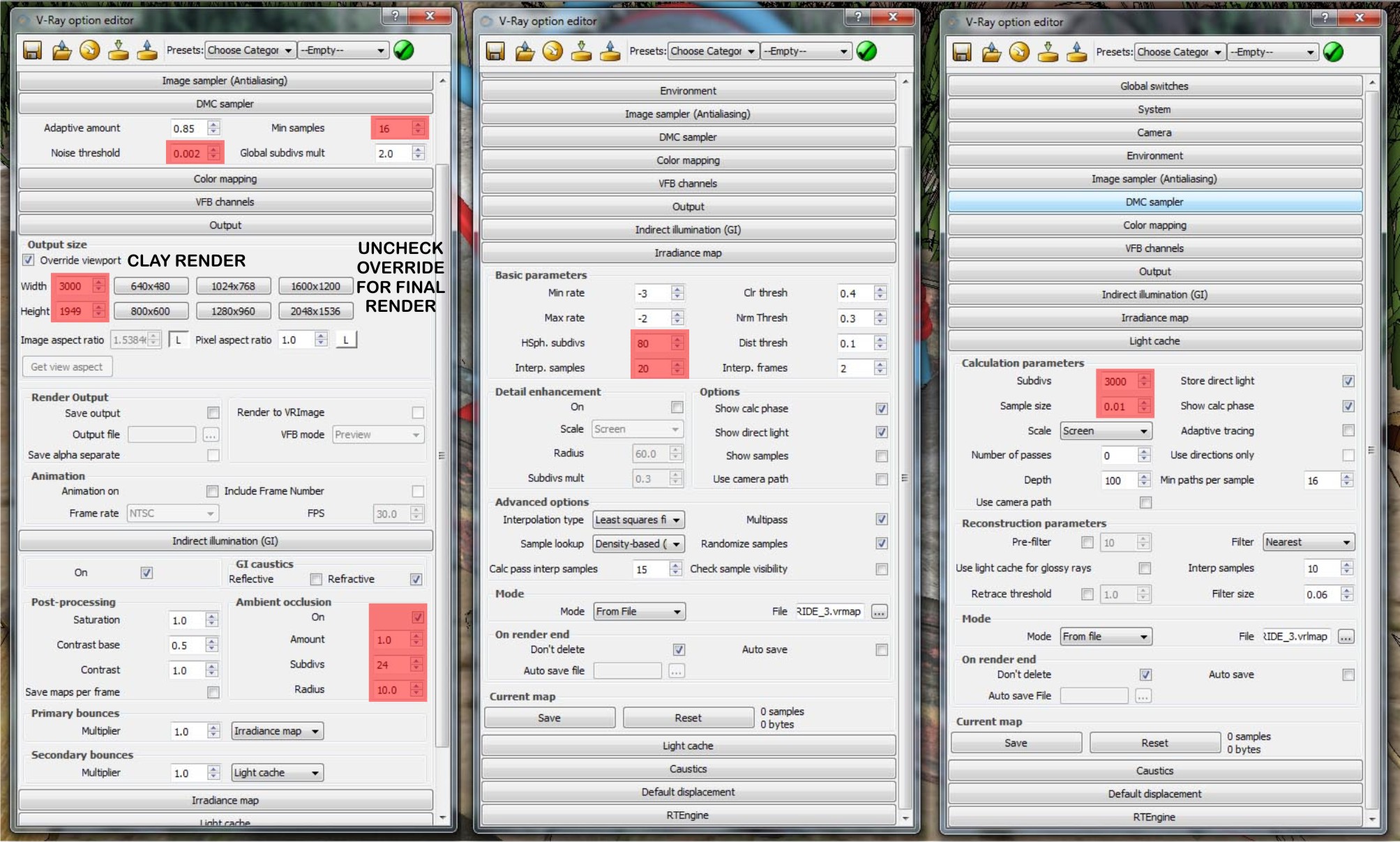Click the HSph. subdivs field showing 80
The width and height of the screenshot is (1400, 842).
click(x=652, y=343)
